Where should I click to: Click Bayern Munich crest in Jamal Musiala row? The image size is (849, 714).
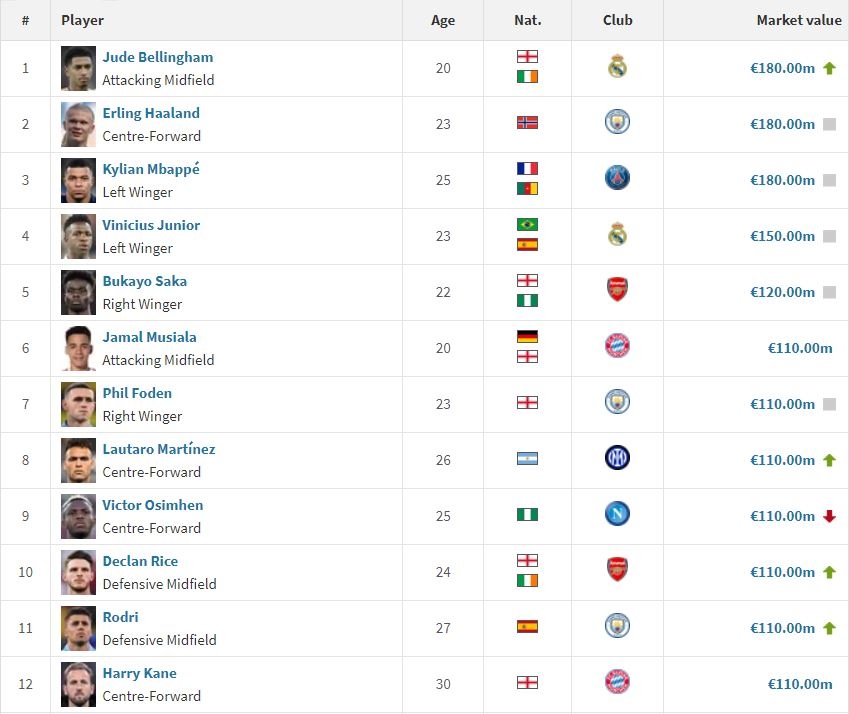[617, 346]
